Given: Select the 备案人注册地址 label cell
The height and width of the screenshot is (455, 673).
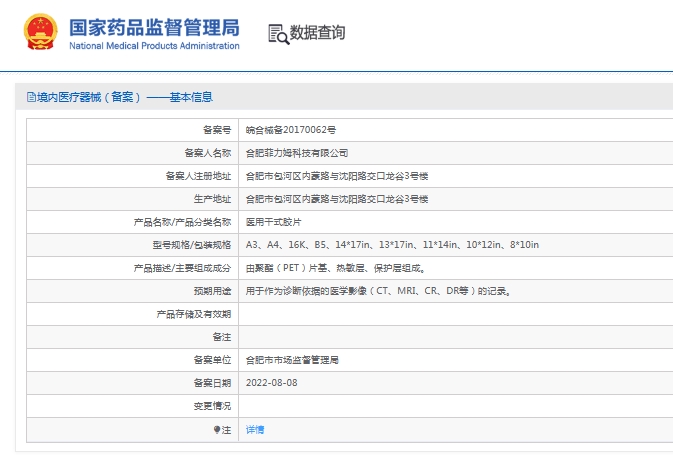Looking at the screenshot, I should pyautogui.click(x=198, y=176).
